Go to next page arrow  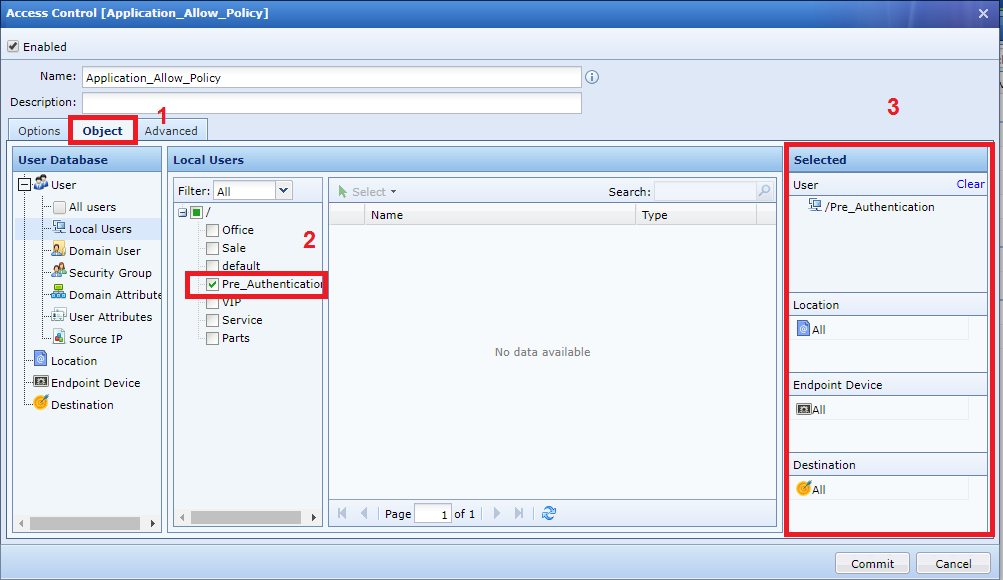497,513
